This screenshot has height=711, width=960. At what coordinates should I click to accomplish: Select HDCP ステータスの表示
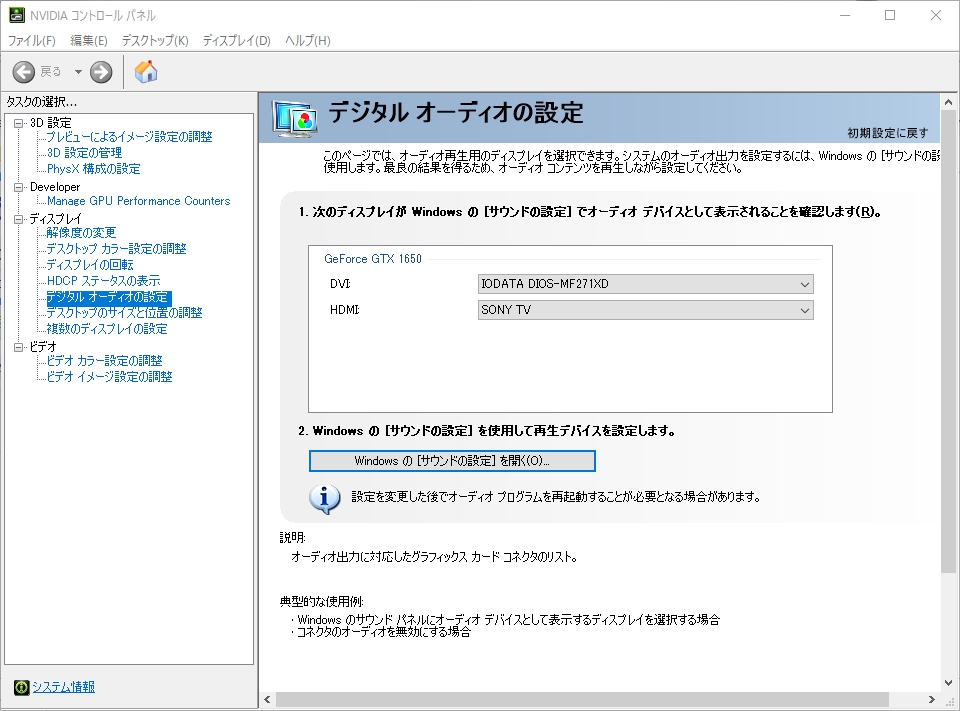[103, 280]
